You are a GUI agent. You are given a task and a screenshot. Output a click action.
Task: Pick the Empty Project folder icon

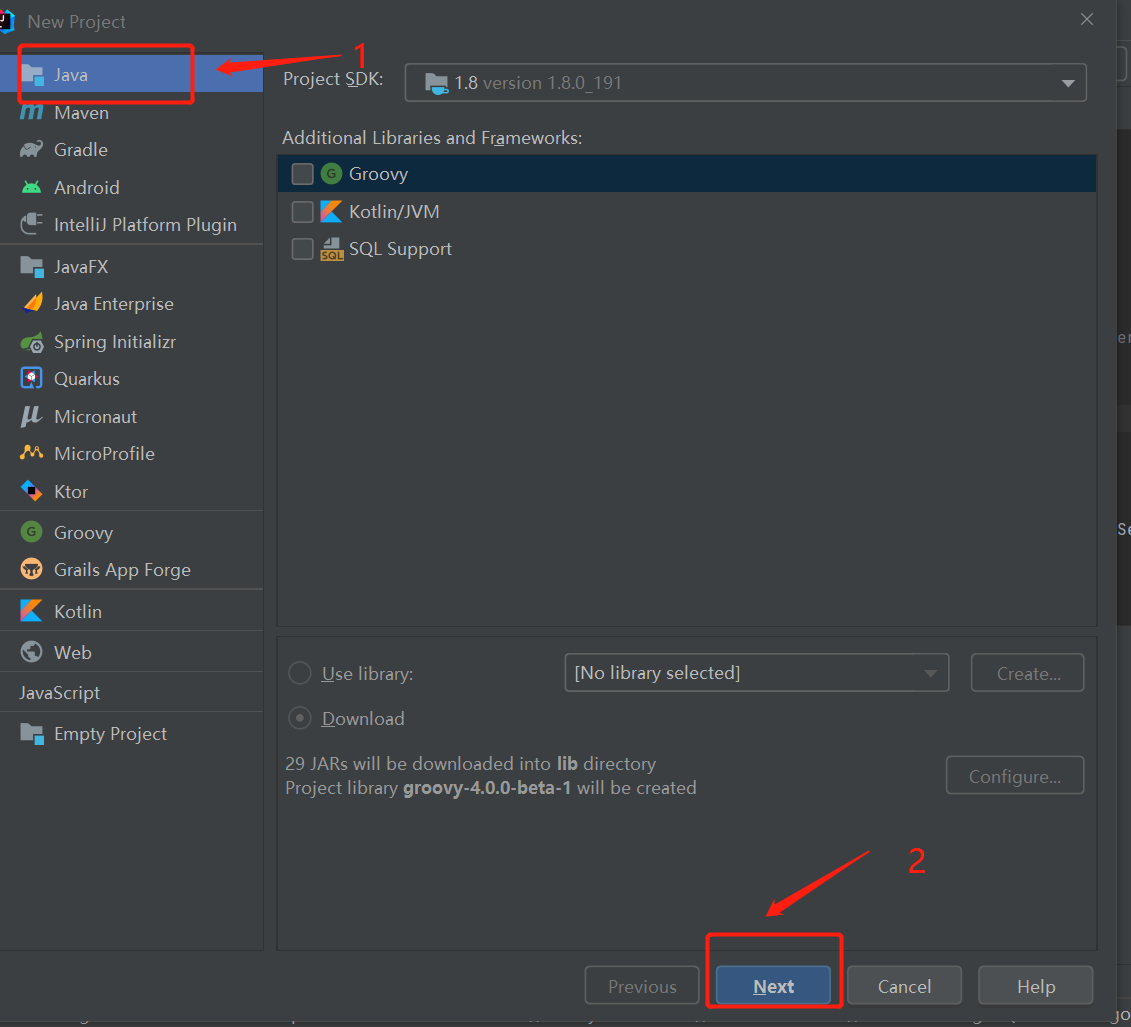click(x=32, y=733)
